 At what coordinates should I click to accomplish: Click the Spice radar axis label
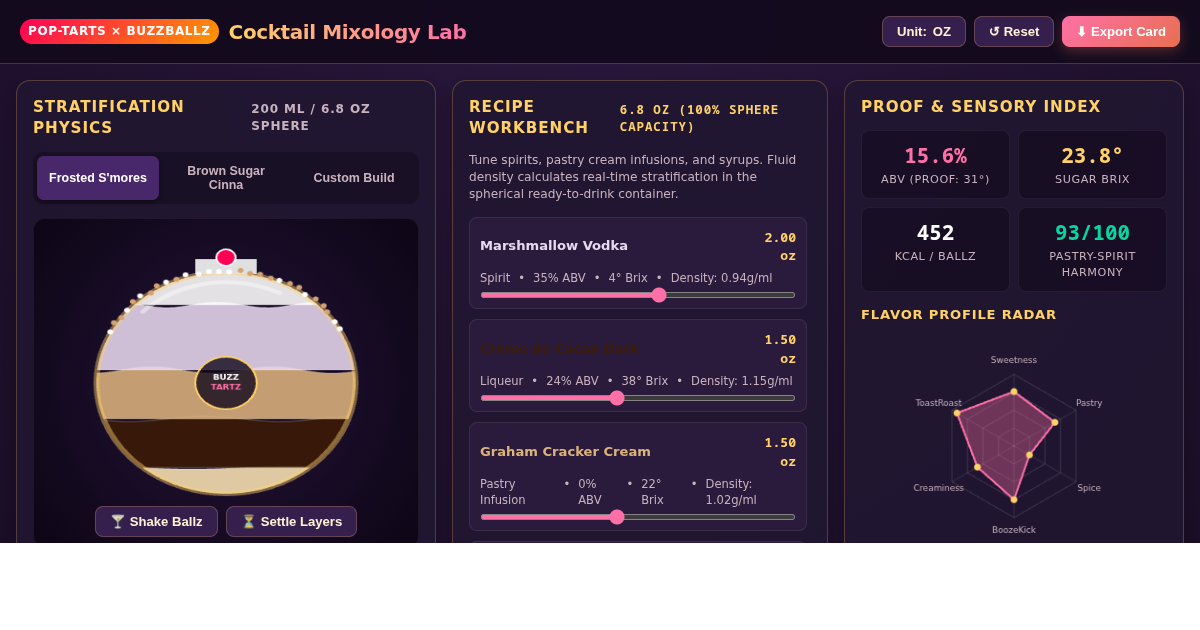[x=1089, y=488]
